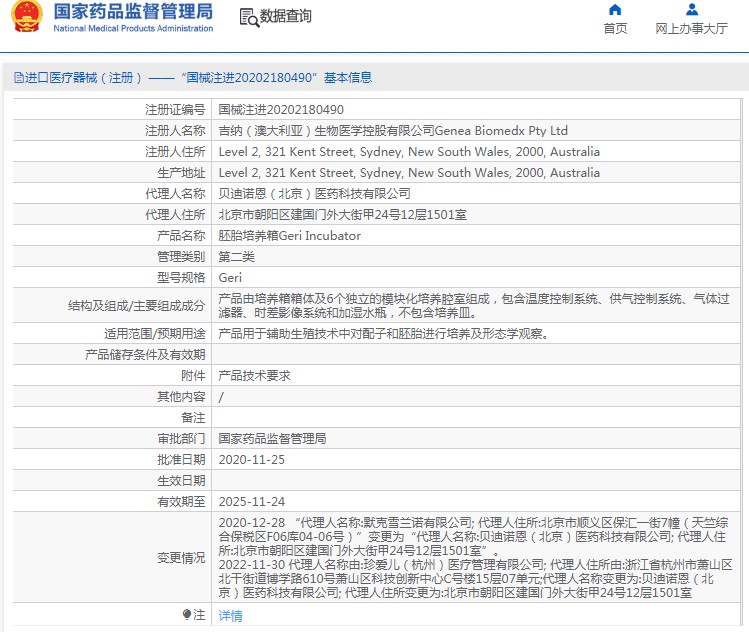Select 审批部门 value 国家药品监督管理局

(x=272, y=439)
